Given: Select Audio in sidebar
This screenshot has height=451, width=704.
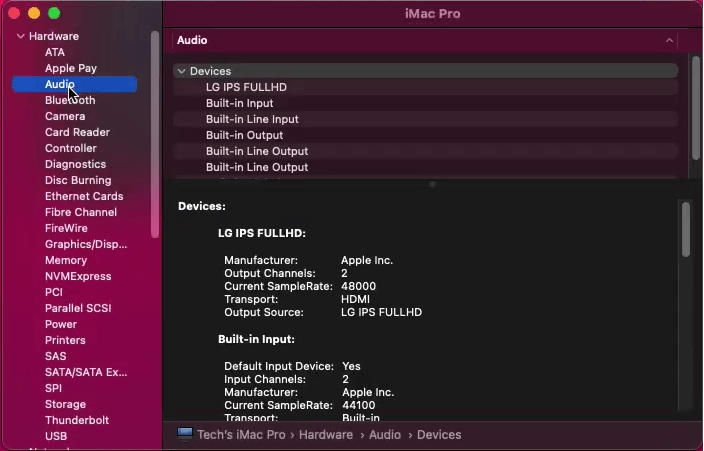Looking at the screenshot, I should coord(75,84).
